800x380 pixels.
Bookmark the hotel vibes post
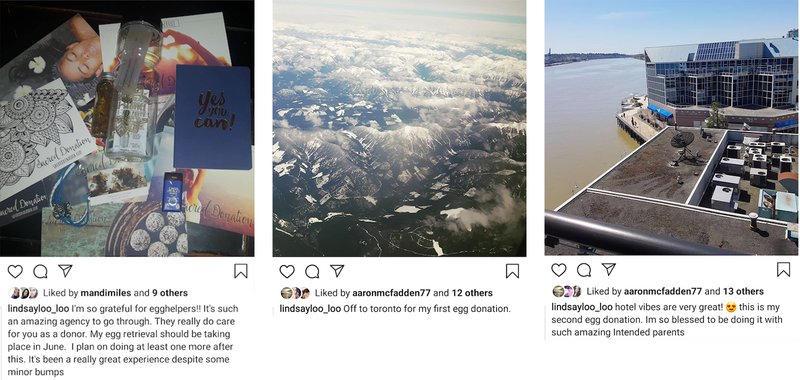784,269
